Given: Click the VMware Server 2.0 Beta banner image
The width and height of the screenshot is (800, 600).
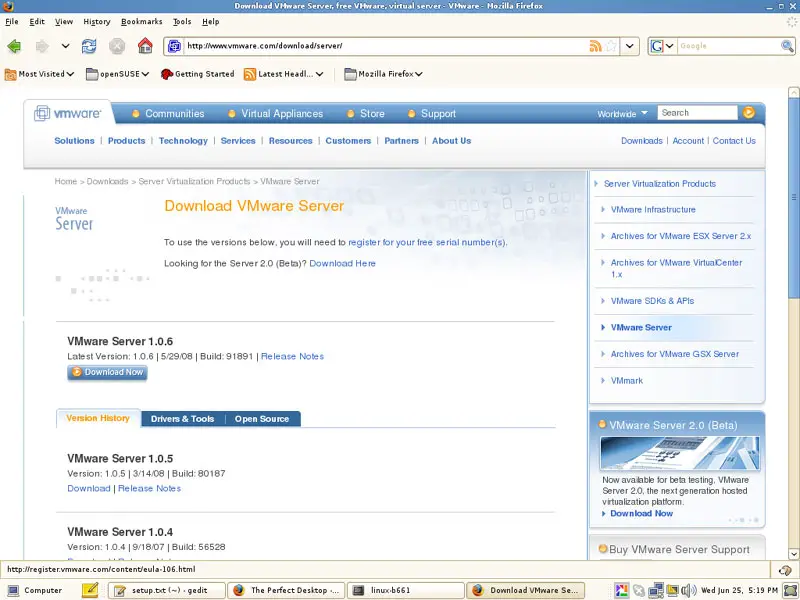Looking at the screenshot, I should [x=680, y=453].
